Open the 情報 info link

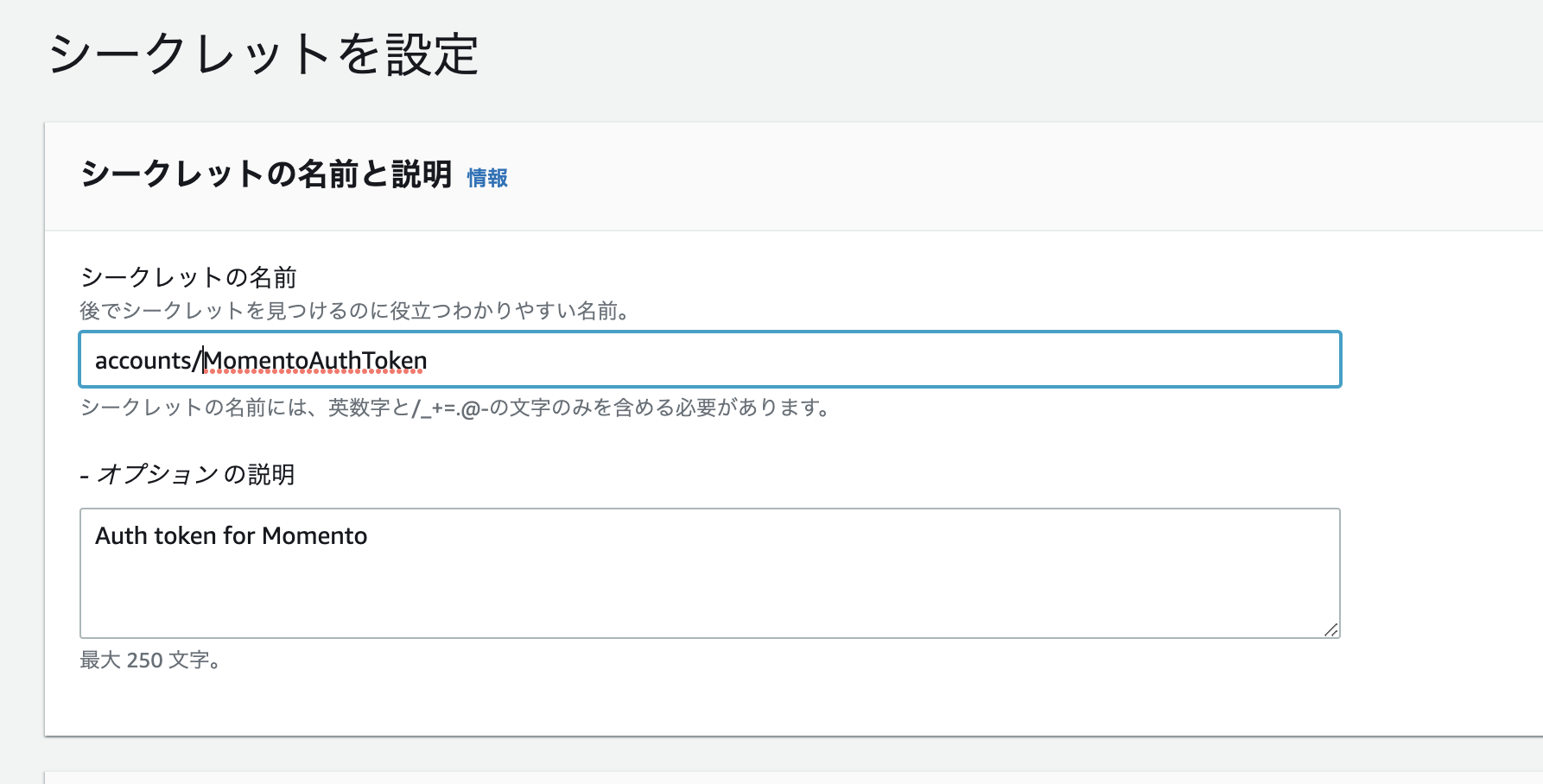(x=487, y=178)
